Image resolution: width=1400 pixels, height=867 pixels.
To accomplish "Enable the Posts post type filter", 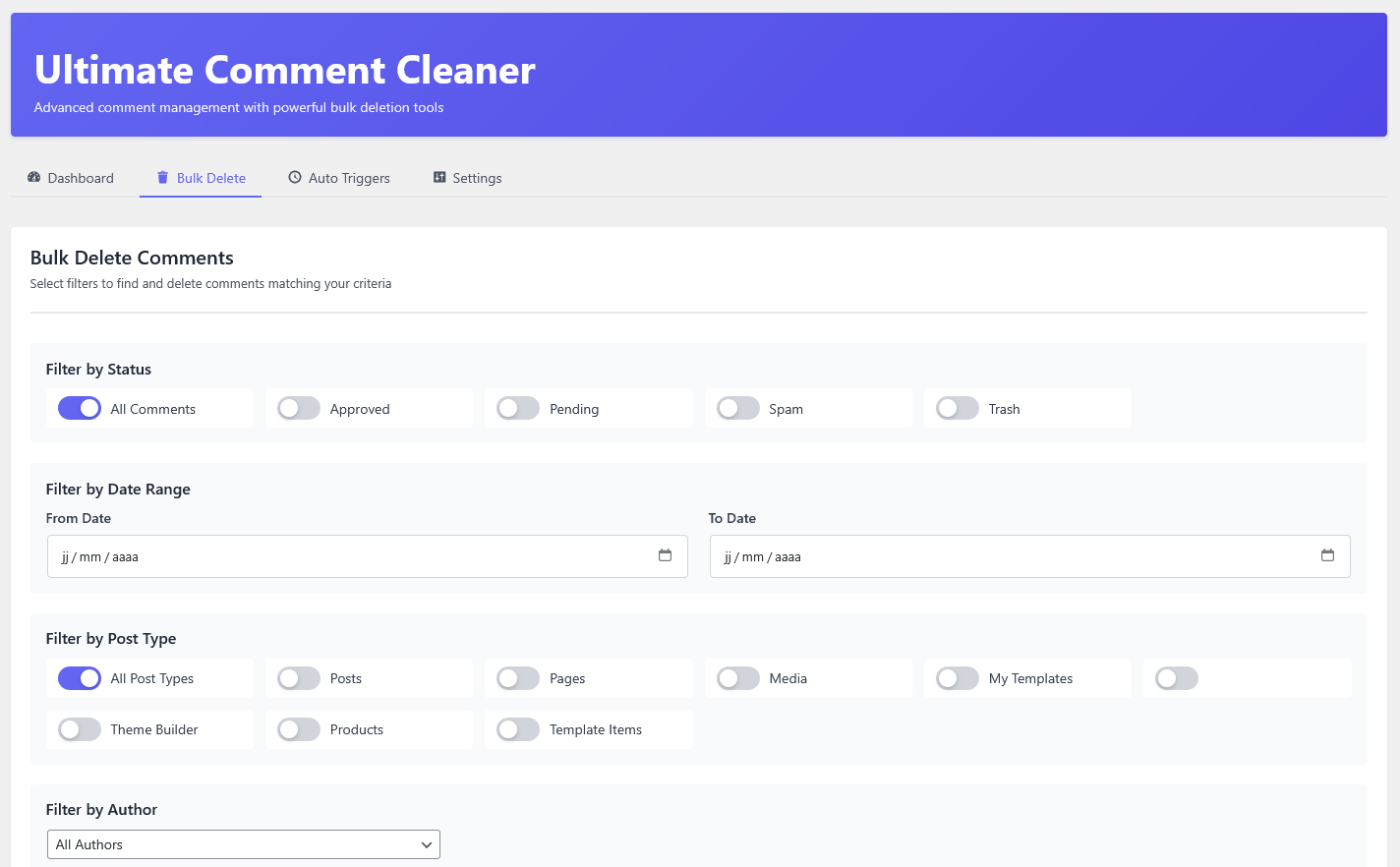I will pyautogui.click(x=298, y=677).
